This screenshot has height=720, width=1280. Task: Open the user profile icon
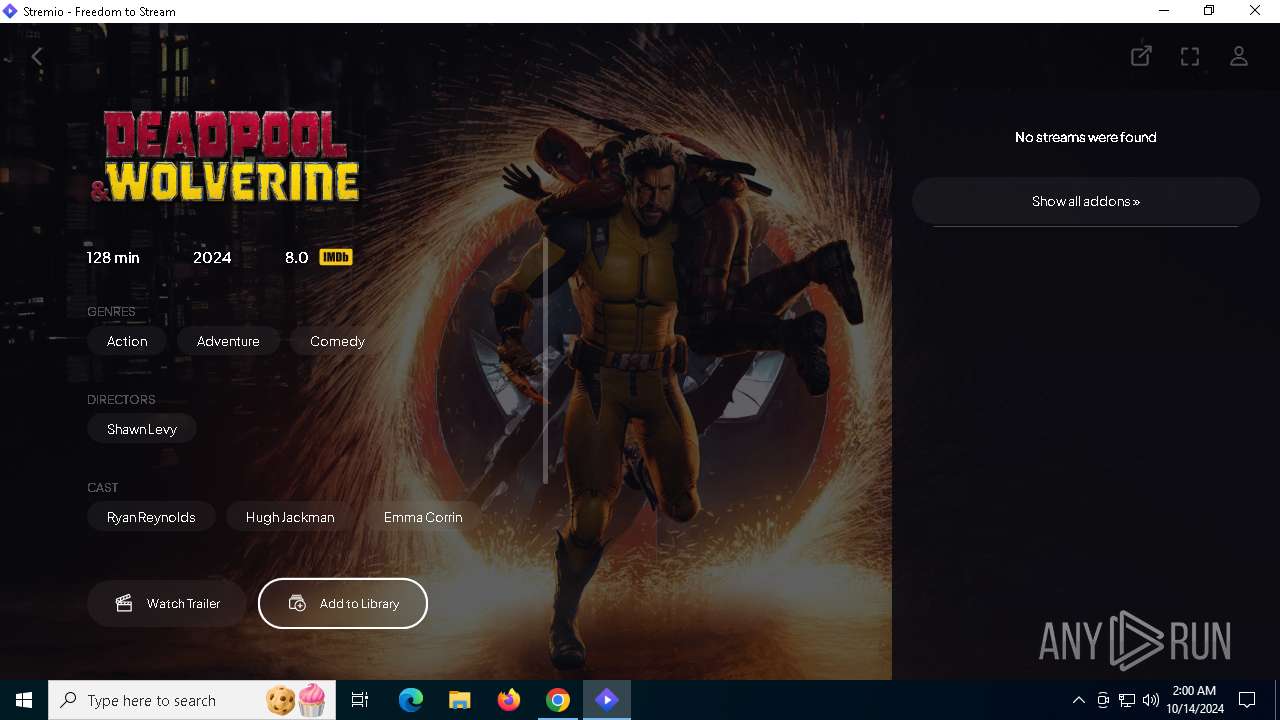[1239, 56]
